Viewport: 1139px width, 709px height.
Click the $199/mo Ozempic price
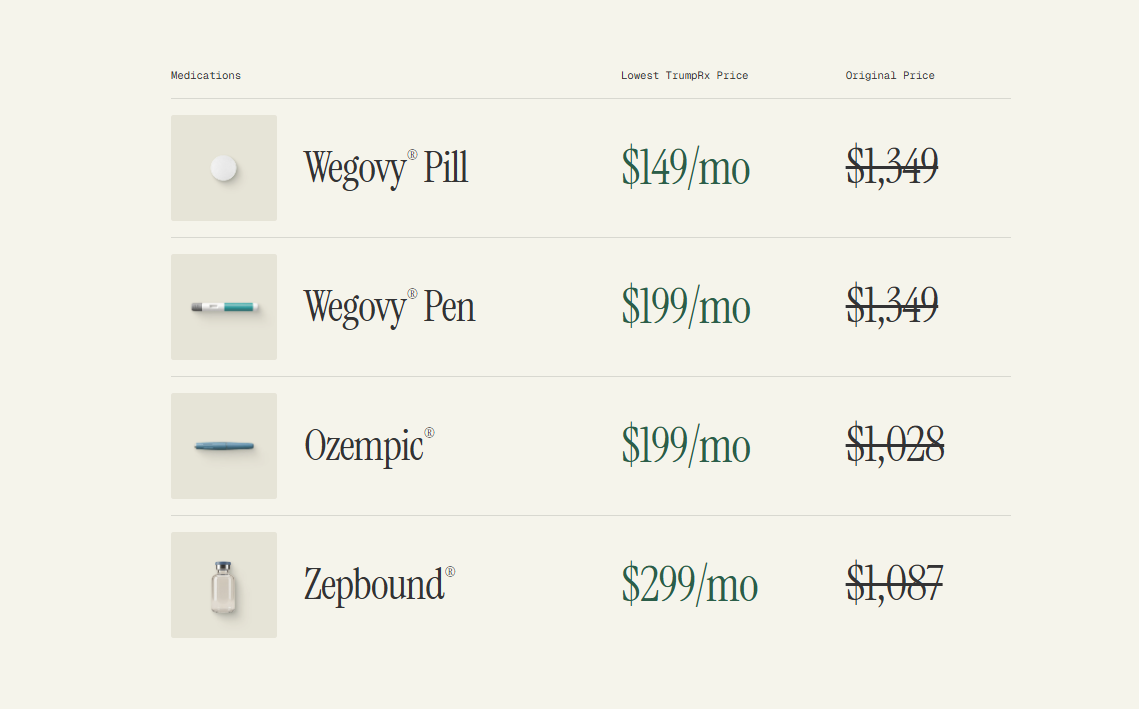686,445
